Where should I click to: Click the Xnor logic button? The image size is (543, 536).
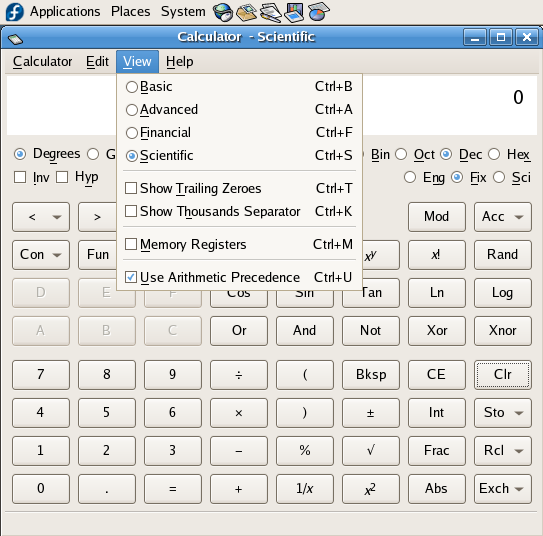point(503,331)
